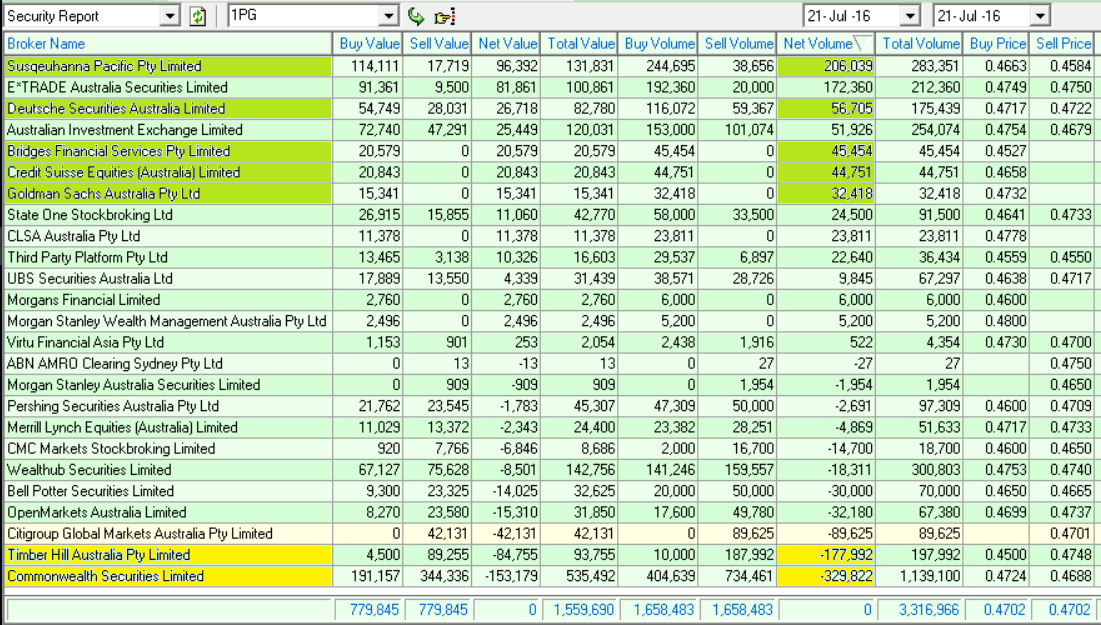Select Merrill Lynch Equities (Australia) Limited

pyautogui.click(x=167, y=427)
